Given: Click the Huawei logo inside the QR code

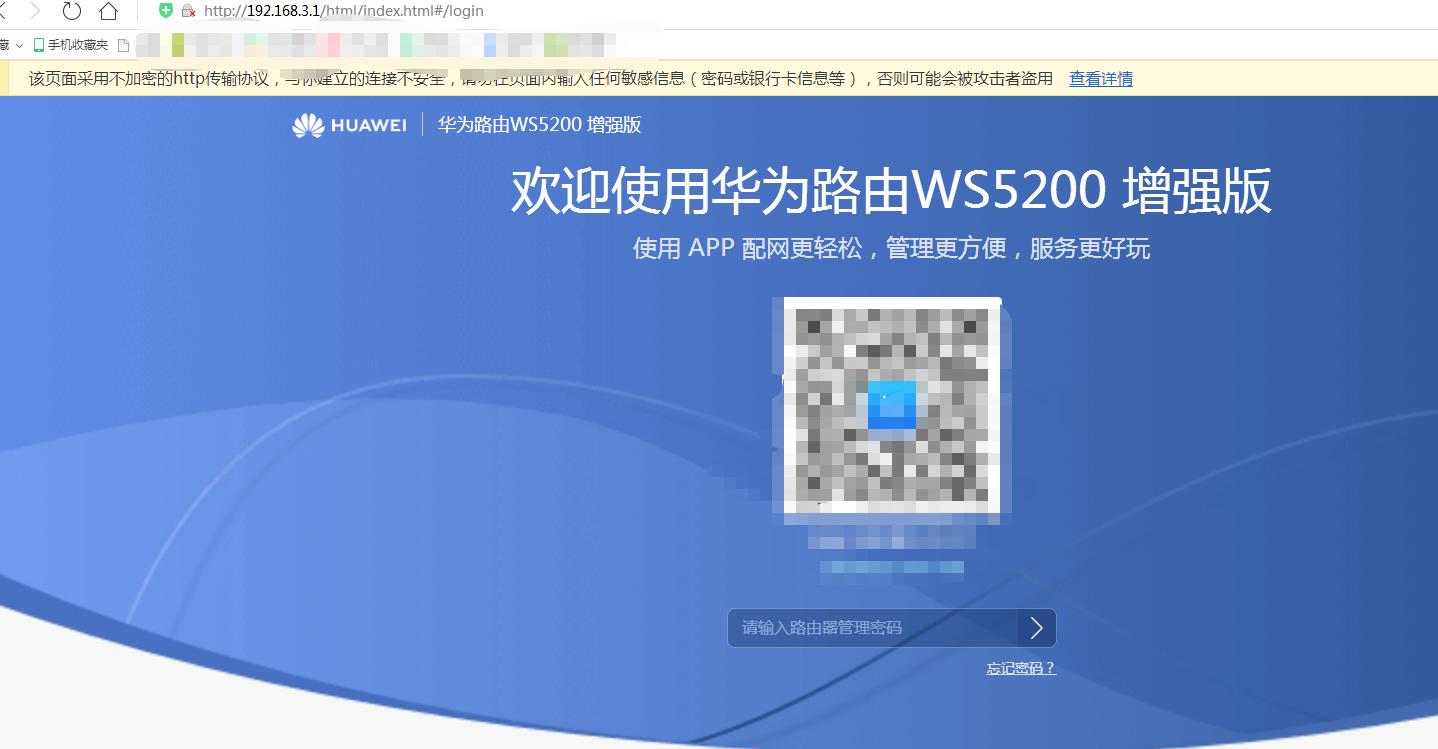Looking at the screenshot, I should pyautogui.click(x=890, y=407).
